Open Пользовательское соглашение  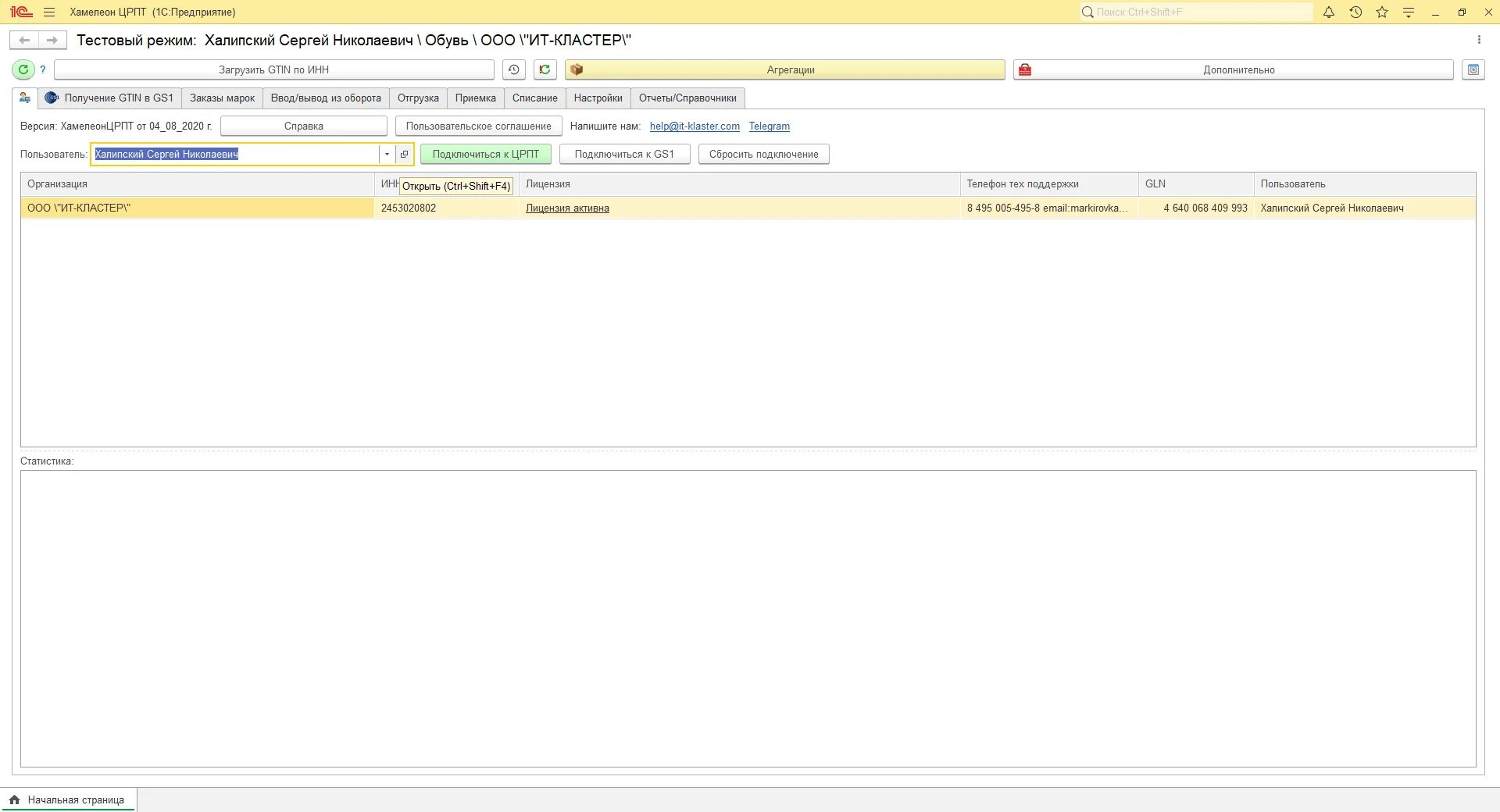479,126
